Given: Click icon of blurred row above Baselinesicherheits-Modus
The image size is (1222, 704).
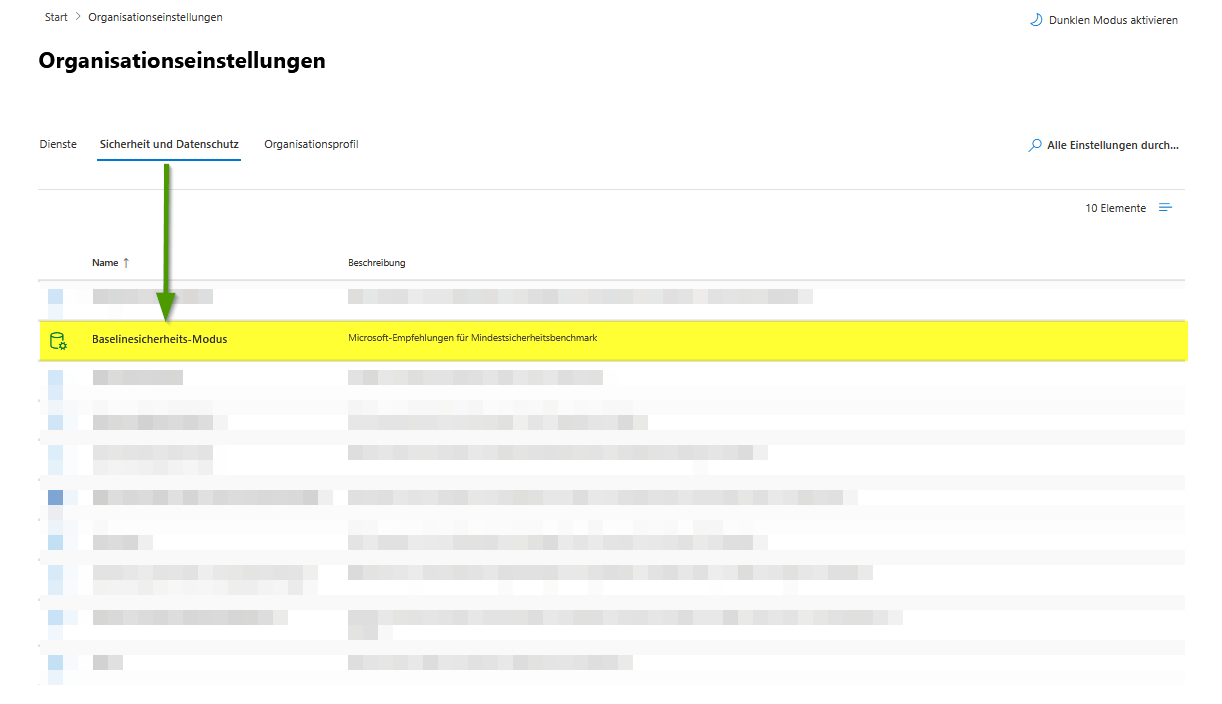Looking at the screenshot, I should (55, 296).
